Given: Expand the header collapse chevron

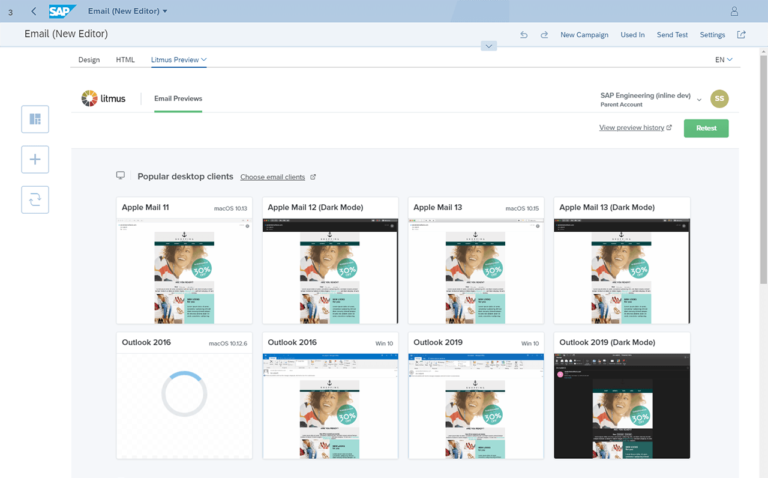Looking at the screenshot, I should pyautogui.click(x=488, y=46).
